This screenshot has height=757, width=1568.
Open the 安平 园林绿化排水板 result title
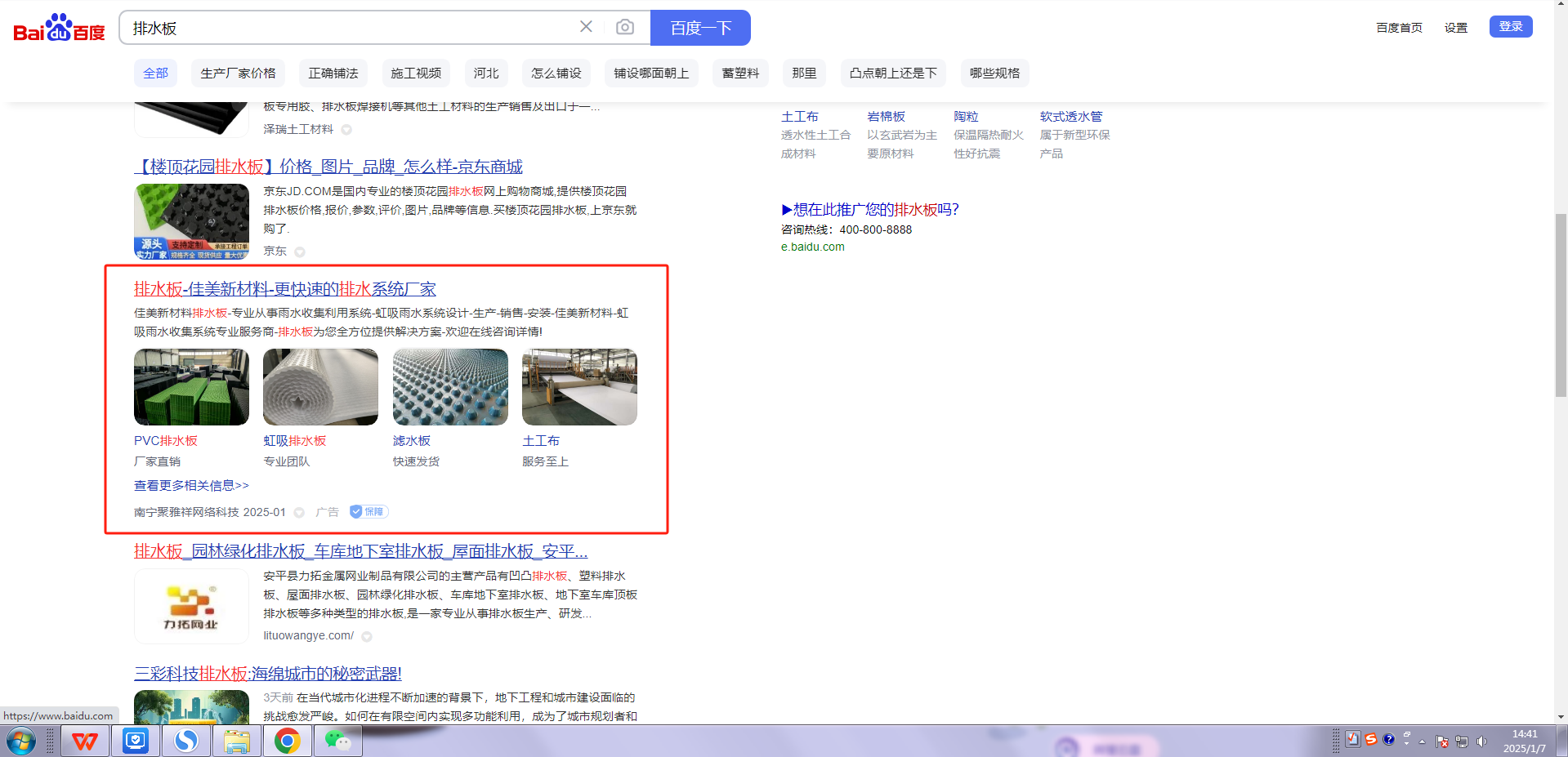click(361, 551)
